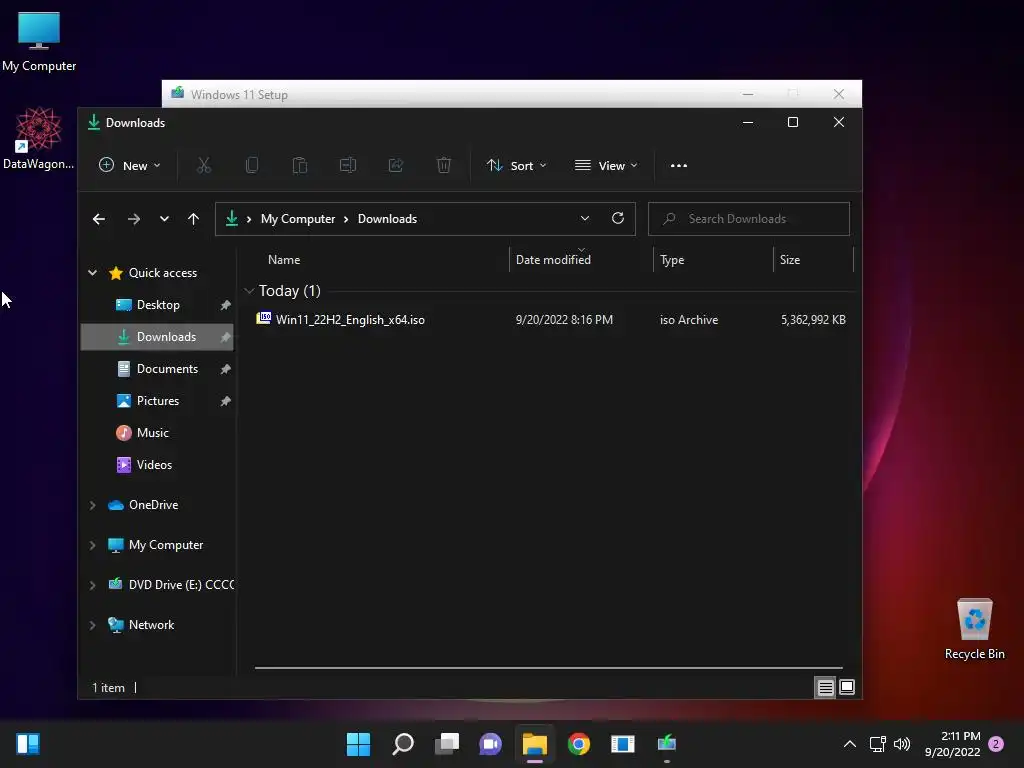1024x768 pixels.
Task: Click the network tray icon
Action: (x=877, y=744)
